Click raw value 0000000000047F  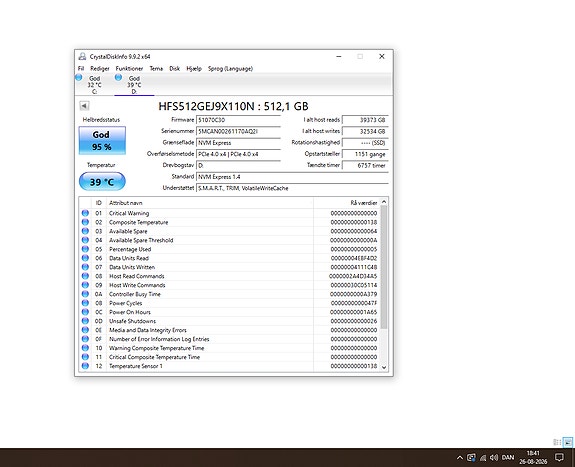pos(354,303)
